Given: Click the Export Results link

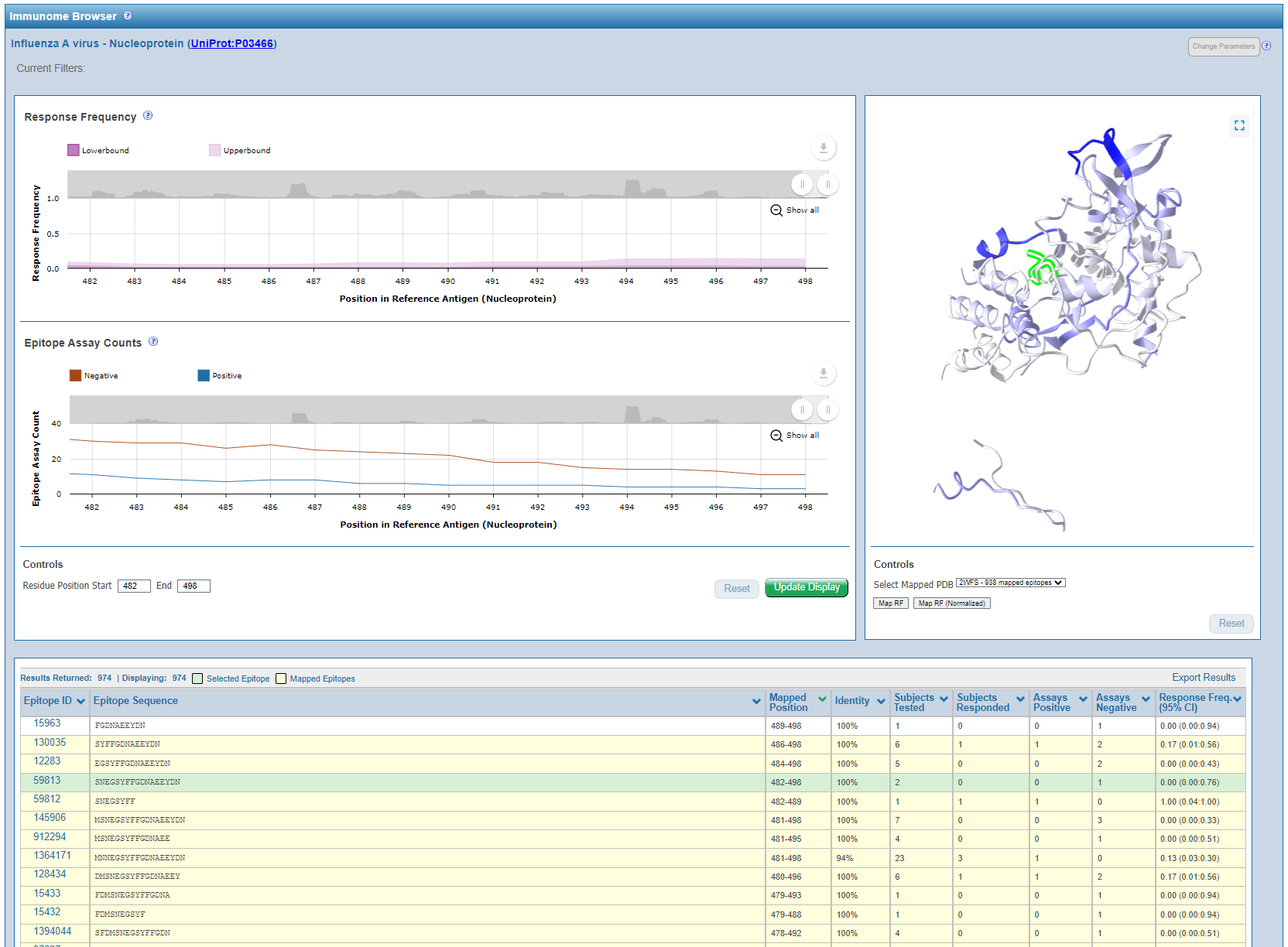Looking at the screenshot, I should point(1204,677).
